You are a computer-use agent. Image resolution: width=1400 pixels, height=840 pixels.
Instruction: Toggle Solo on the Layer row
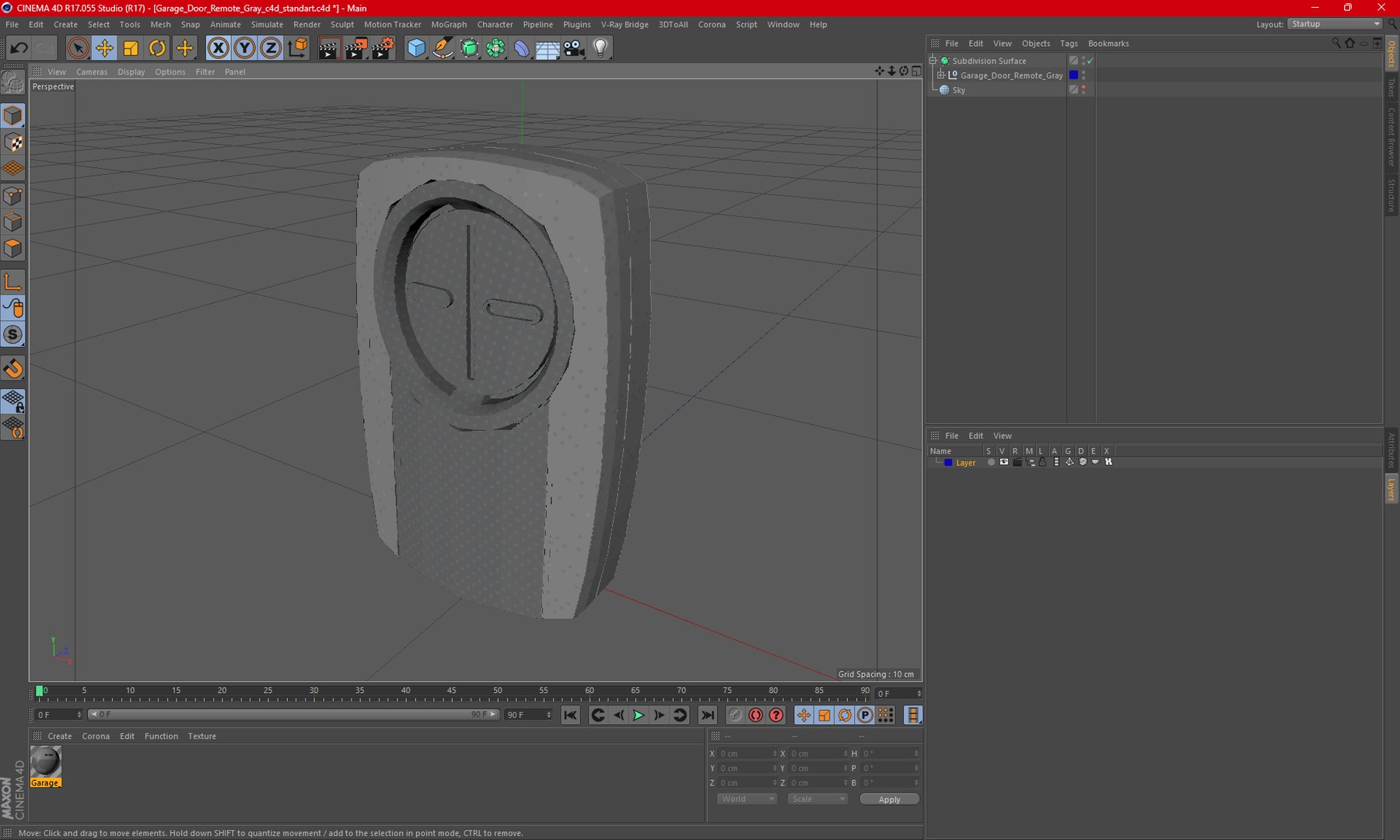click(x=991, y=462)
